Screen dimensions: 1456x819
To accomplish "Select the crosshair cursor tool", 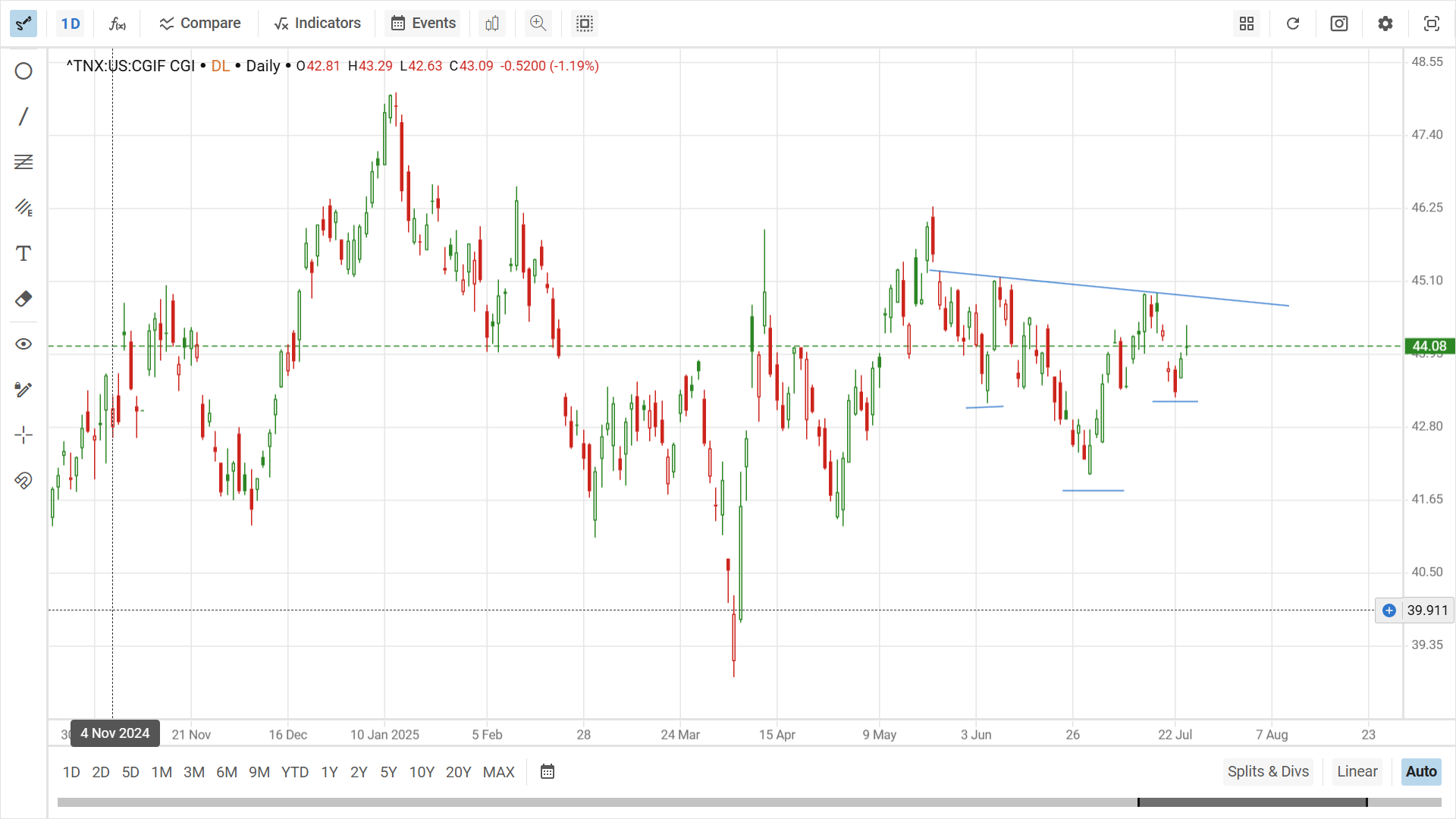I will (24, 435).
